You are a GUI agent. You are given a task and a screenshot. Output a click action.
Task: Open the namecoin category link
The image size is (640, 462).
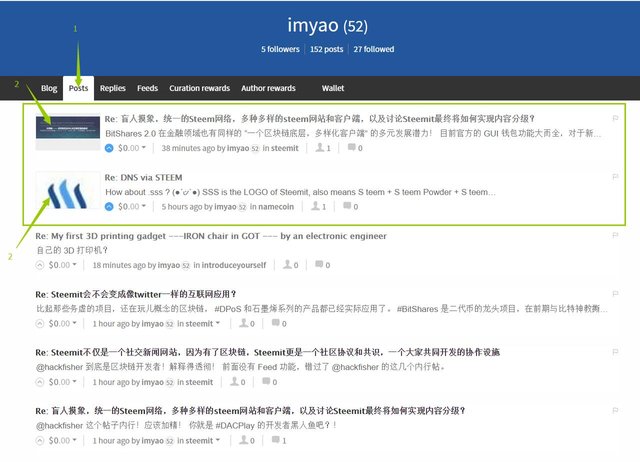click(276, 207)
